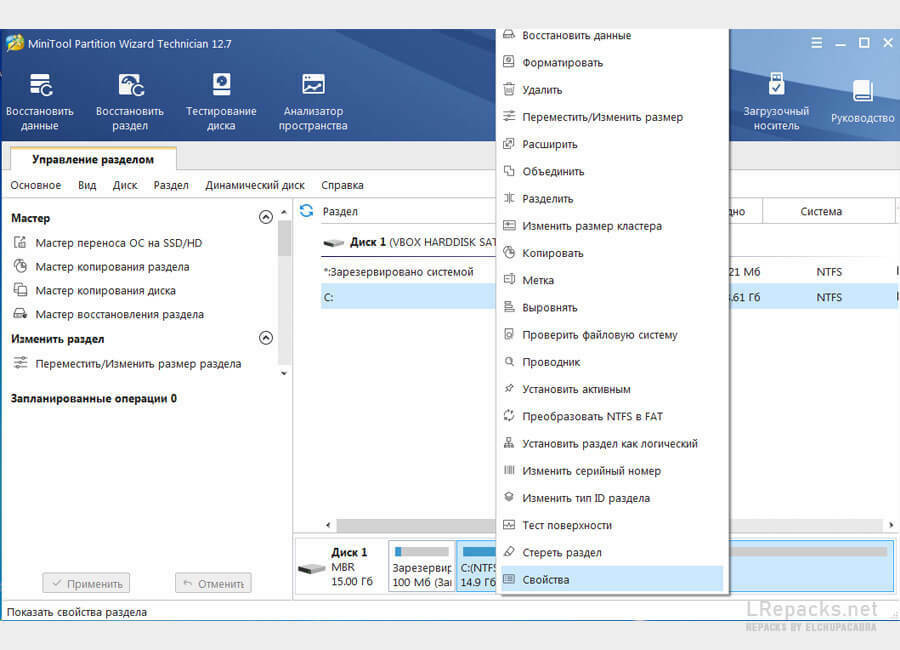Viewport: 900px width, 650px height.
Task: Click the Стереть раздел eraser icon
Action: 509,552
